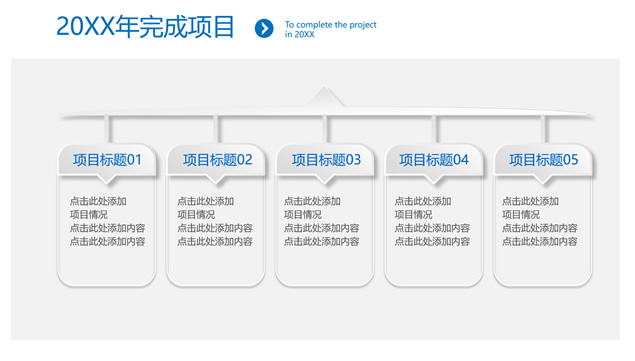Select the 项目标题03 header
The height and width of the screenshot is (361, 635).
point(326,160)
